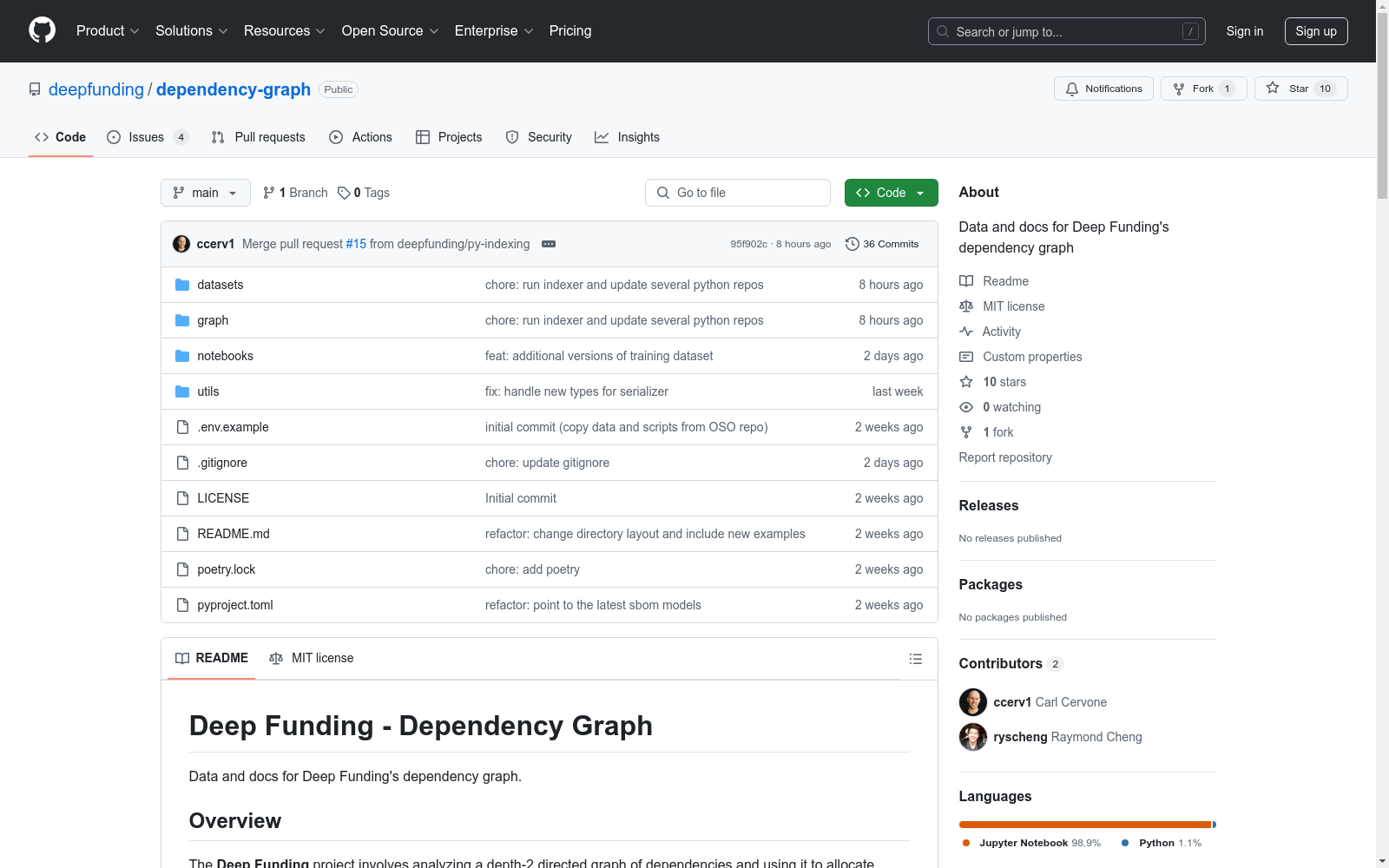
Task: Click the poetry.lock file icon
Action: pos(182,569)
